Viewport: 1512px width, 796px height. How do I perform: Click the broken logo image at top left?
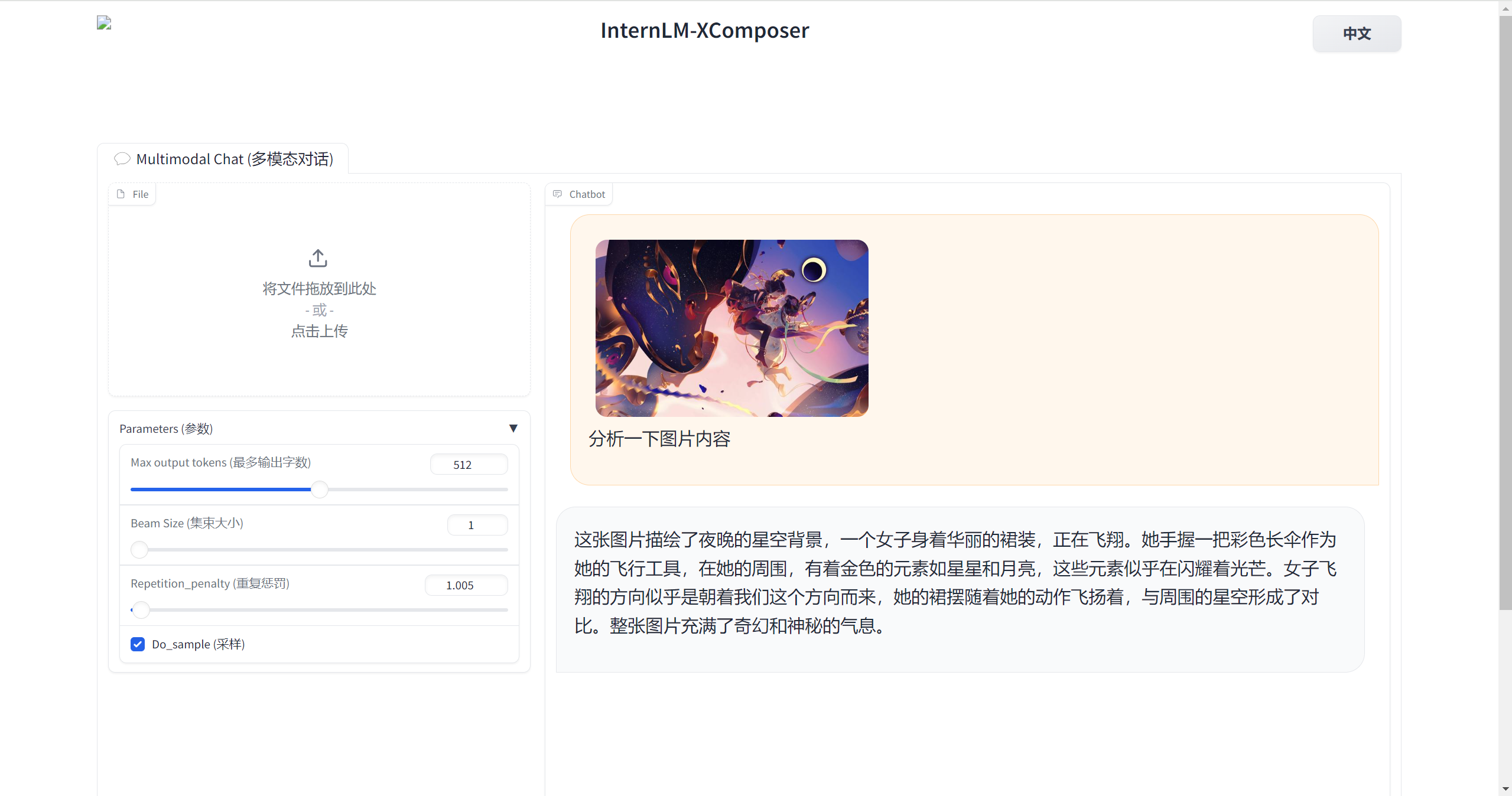click(104, 23)
